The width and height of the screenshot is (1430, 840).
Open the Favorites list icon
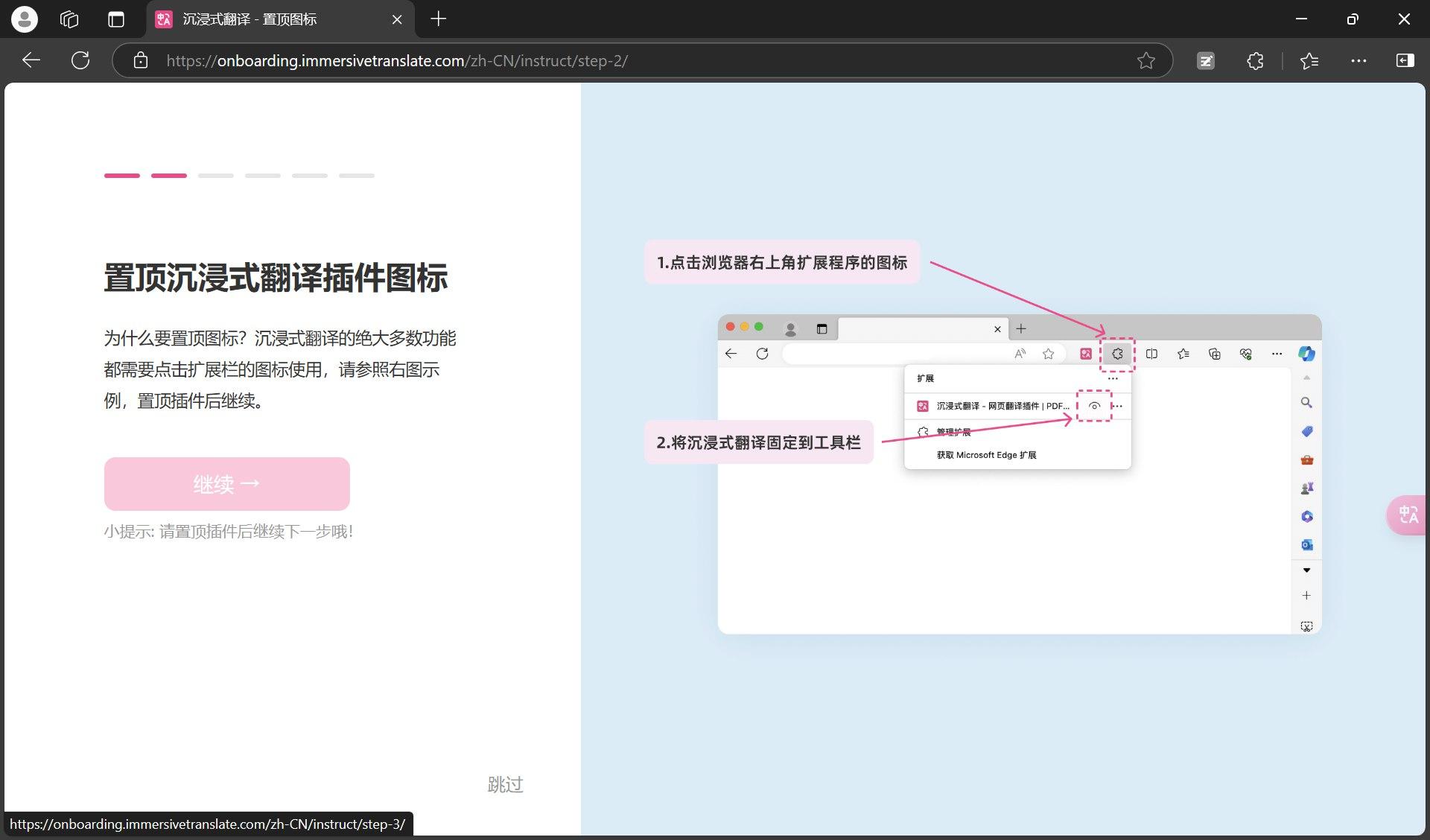(1309, 60)
